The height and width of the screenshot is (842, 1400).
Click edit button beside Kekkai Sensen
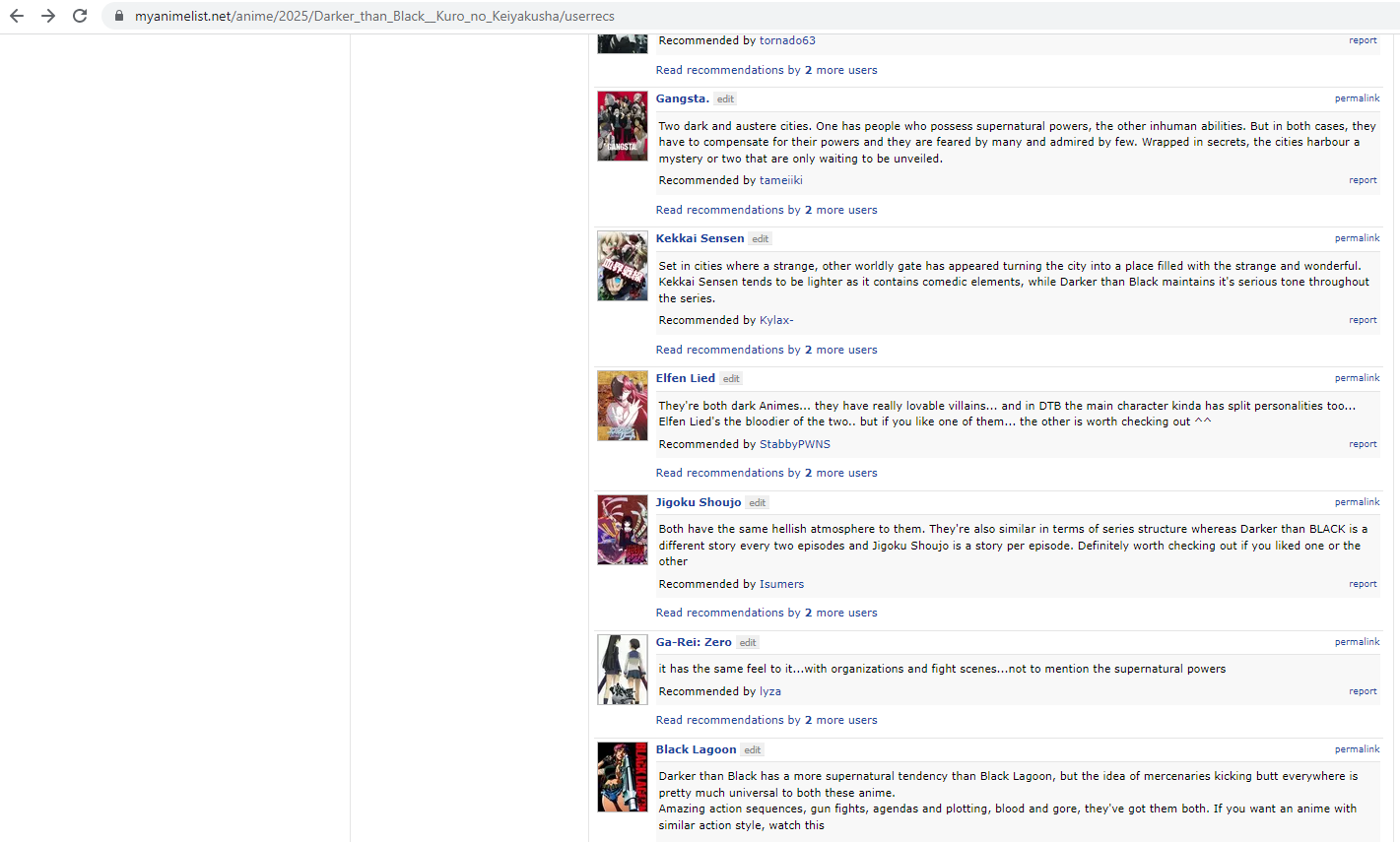[760, 239]
